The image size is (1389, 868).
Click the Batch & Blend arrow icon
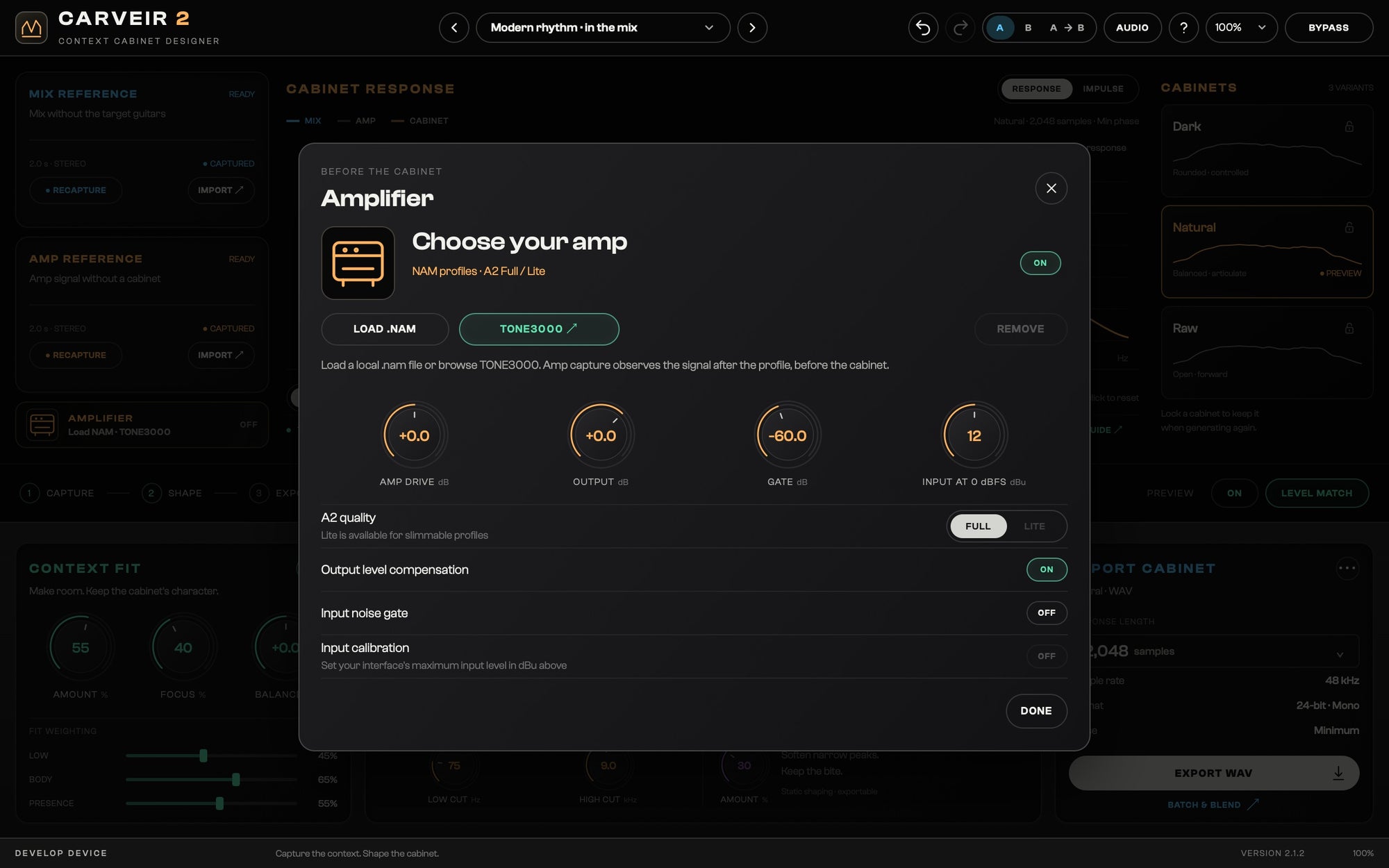1253,804
